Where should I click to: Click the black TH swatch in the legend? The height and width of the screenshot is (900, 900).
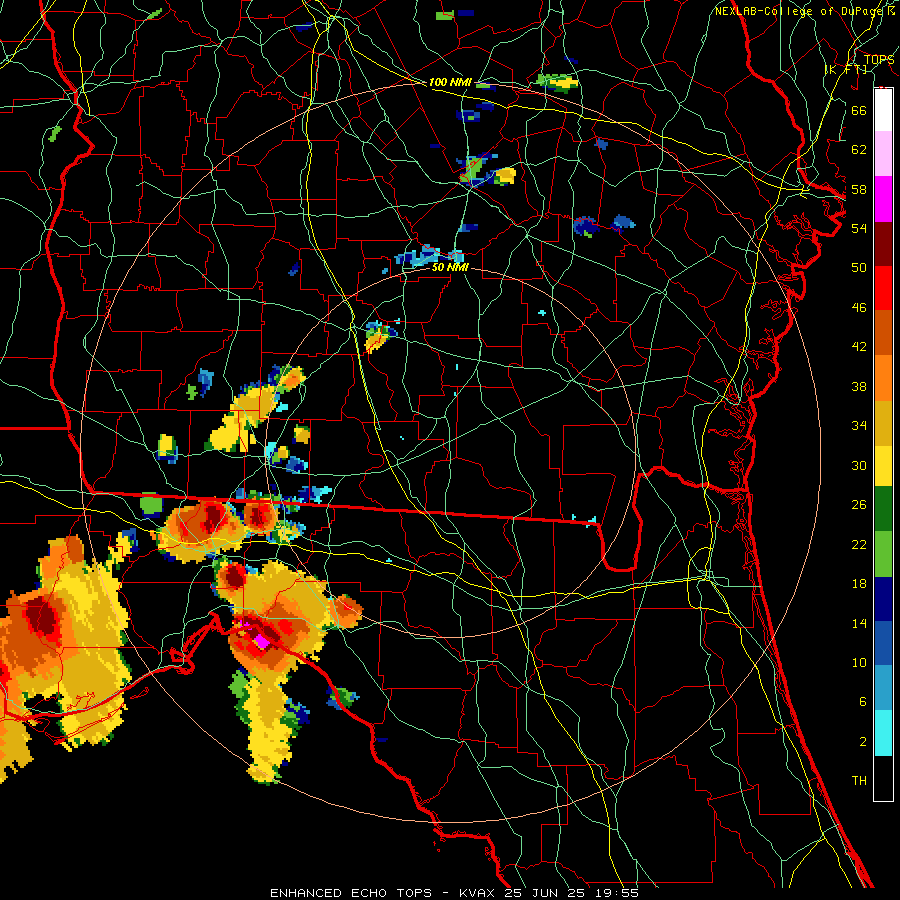pos(883,778)
